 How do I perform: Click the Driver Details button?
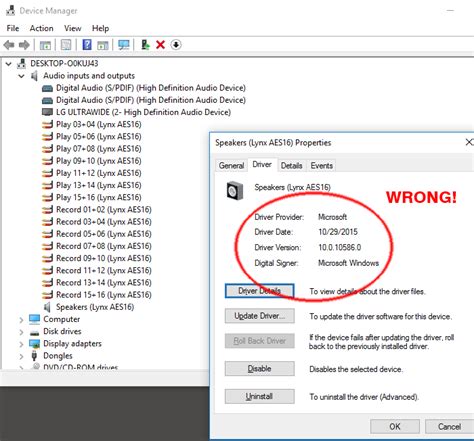[259, 291]
